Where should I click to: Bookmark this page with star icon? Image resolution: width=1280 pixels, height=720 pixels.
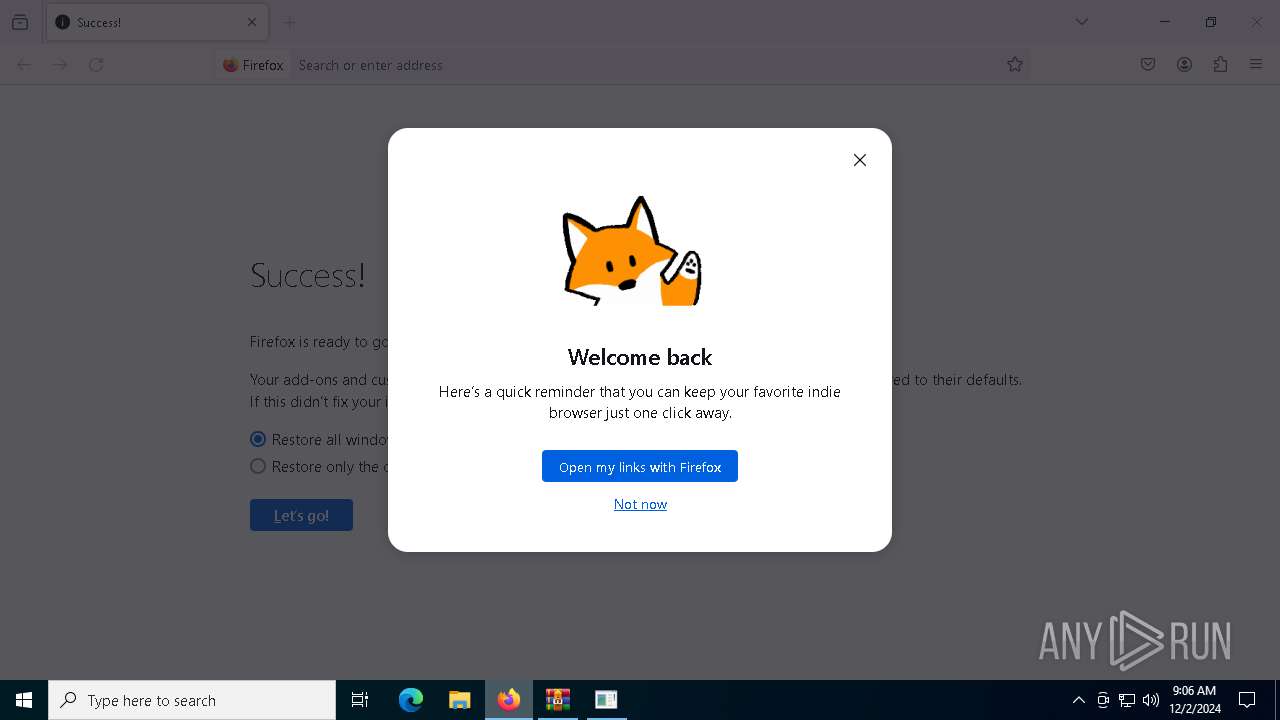(x=1015, y=65)
